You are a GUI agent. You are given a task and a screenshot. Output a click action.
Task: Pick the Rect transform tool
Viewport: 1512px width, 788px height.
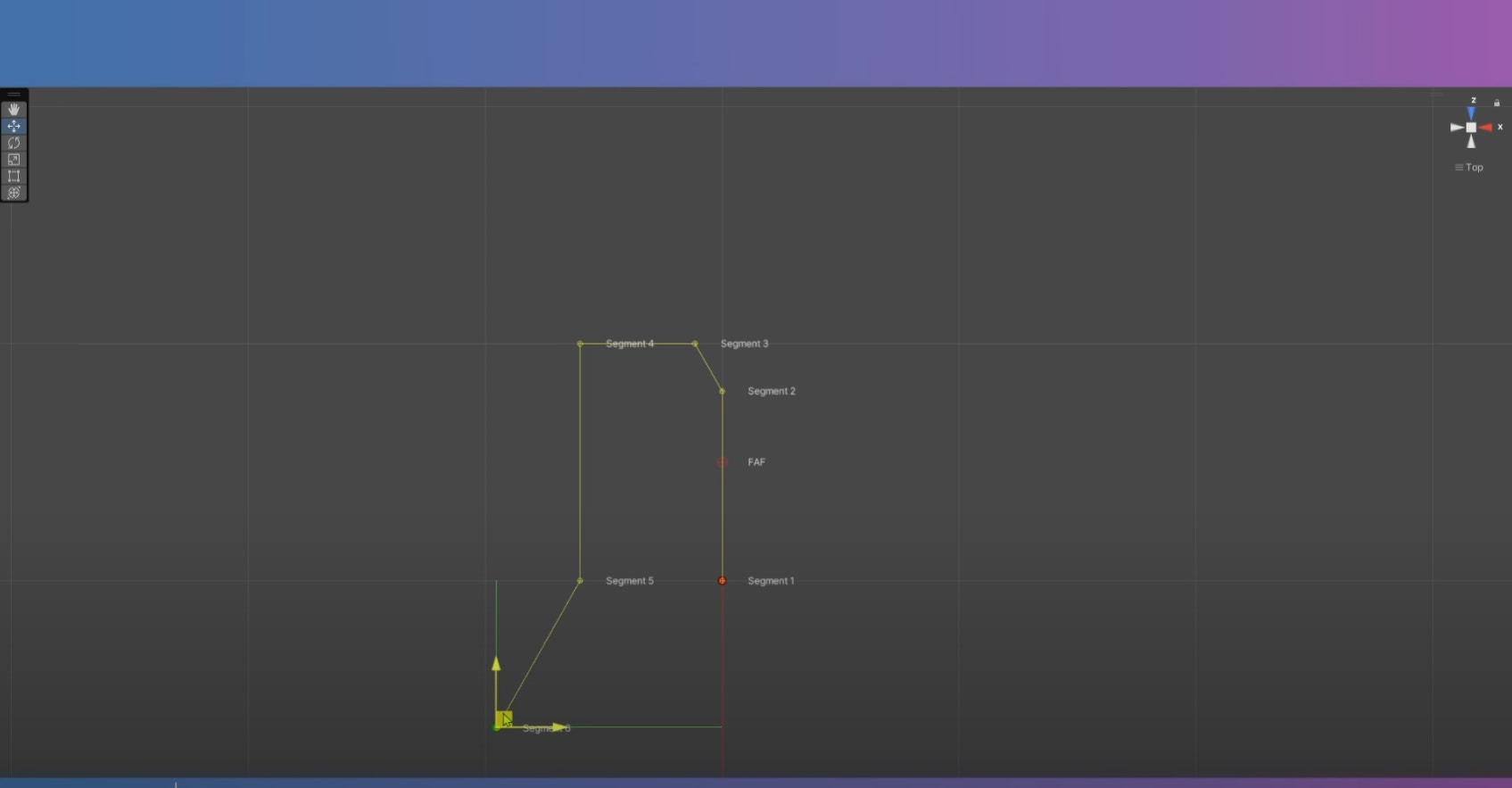click(13, 177)
